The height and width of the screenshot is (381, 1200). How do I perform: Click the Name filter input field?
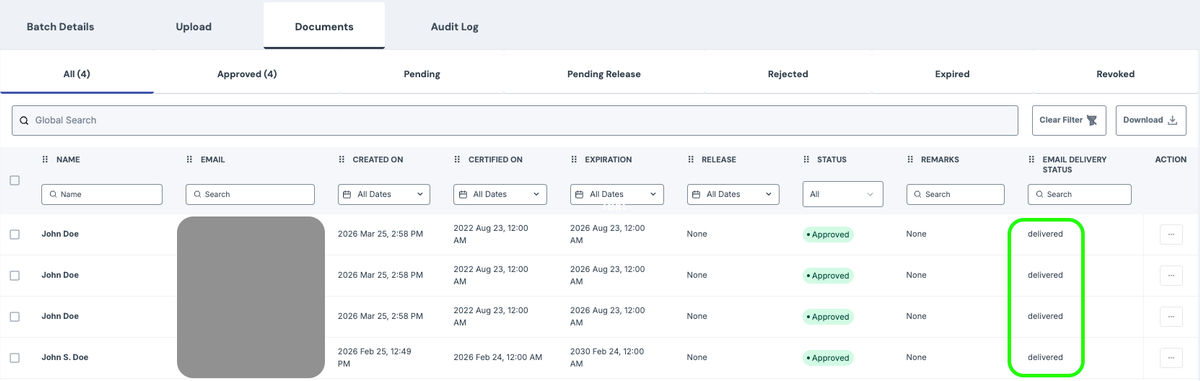(102, 194)
